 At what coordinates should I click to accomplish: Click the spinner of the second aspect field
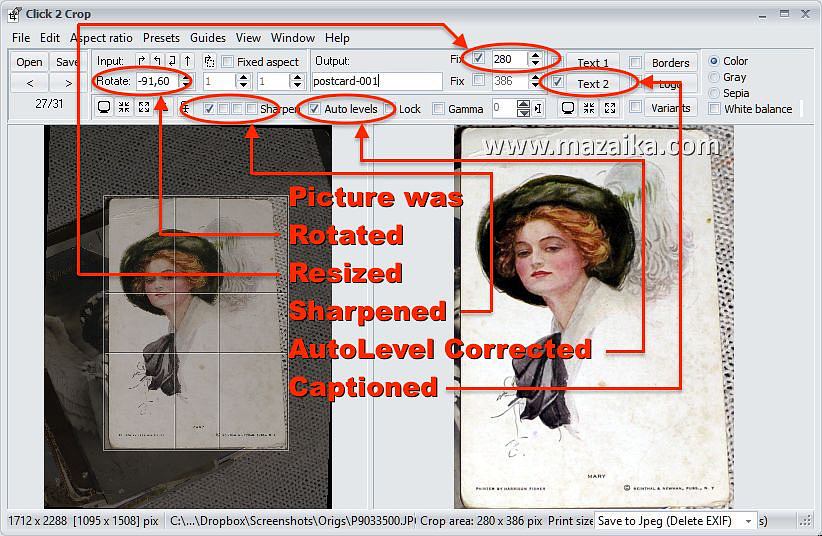click(x=298, y=81)
